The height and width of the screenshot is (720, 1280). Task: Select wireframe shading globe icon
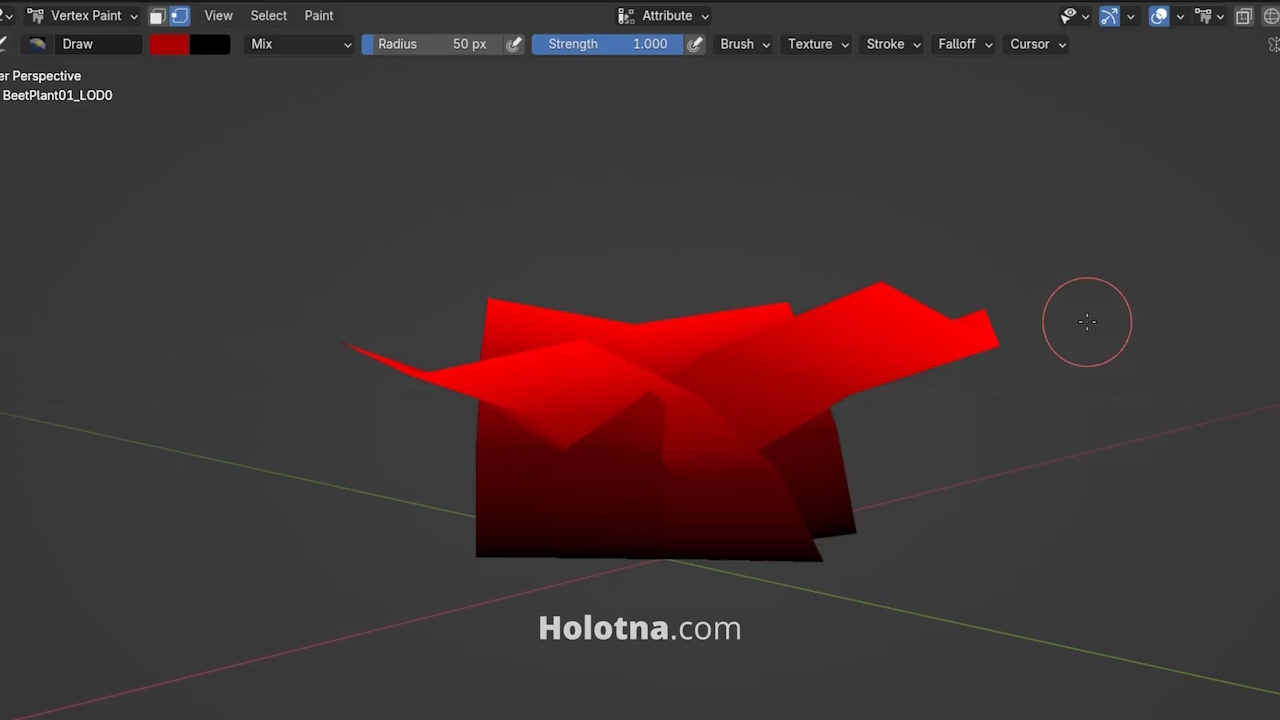[x=1271, y=16]
